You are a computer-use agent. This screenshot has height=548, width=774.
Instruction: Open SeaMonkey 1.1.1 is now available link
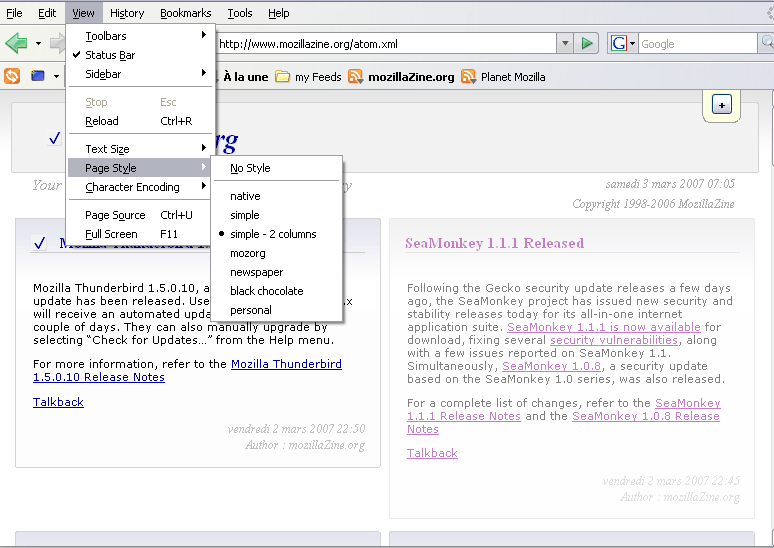(x=604, y=327)
